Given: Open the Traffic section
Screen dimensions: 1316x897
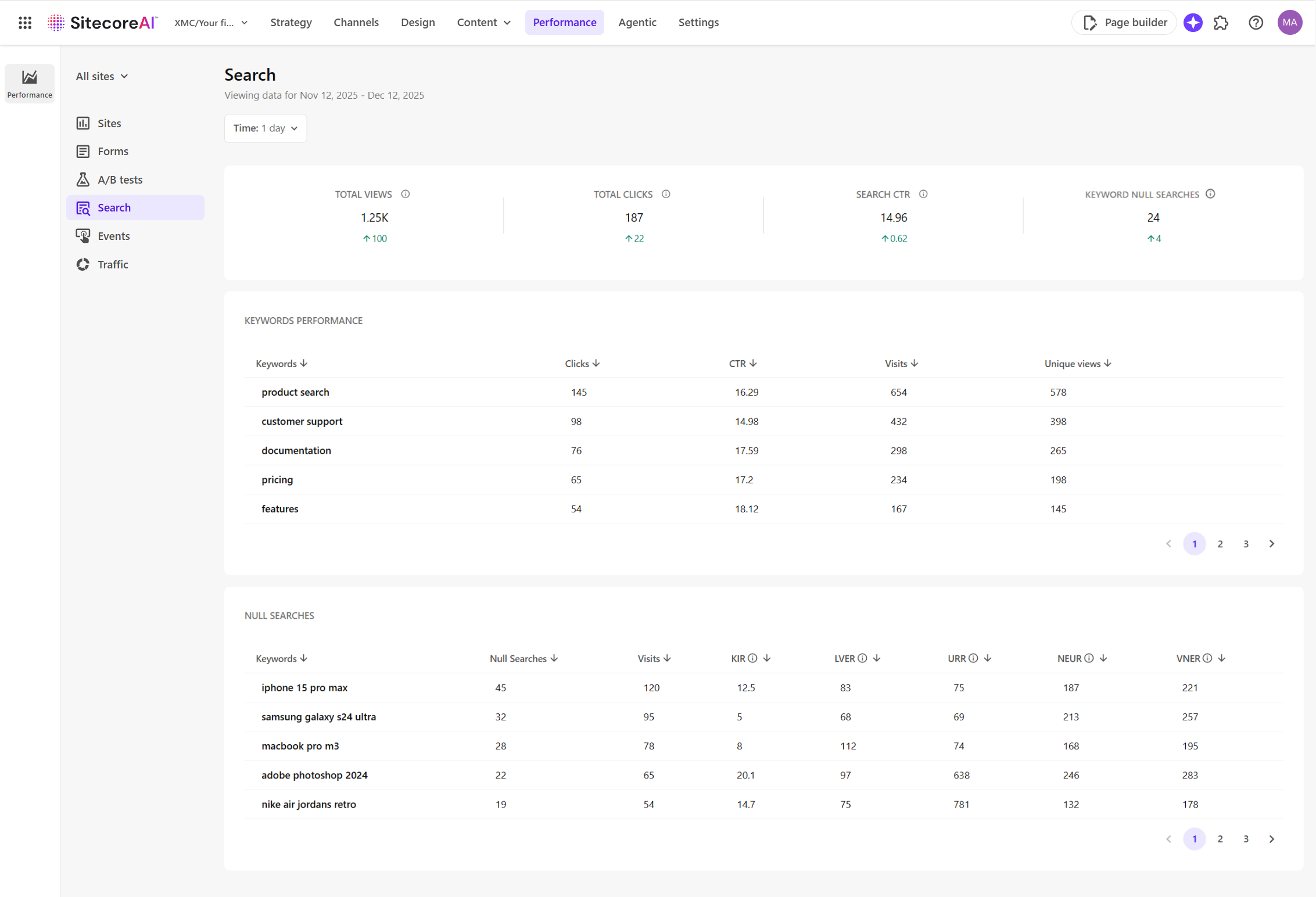Looking at the screenshot, I should point(113,264).
